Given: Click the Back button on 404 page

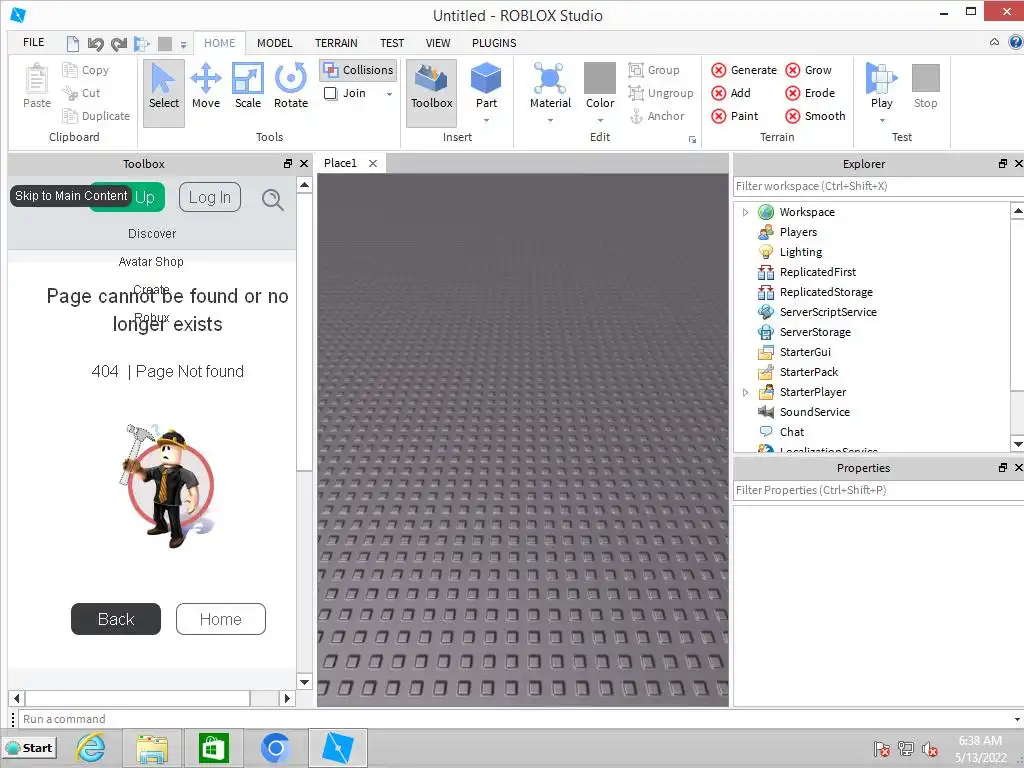Looking at the screenshot, I should [116, 619].
